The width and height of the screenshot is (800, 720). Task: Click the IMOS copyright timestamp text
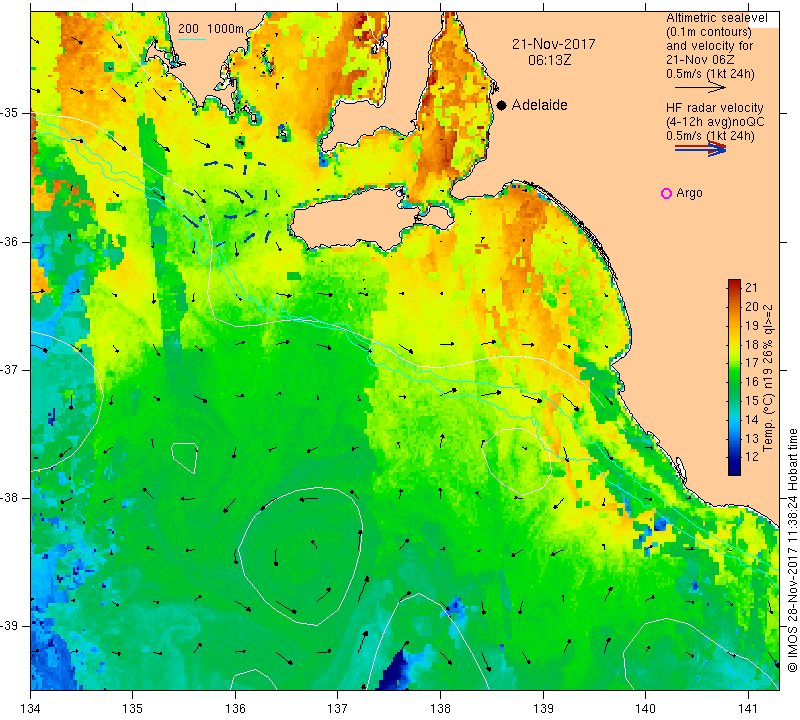click(x=792, y=550)
